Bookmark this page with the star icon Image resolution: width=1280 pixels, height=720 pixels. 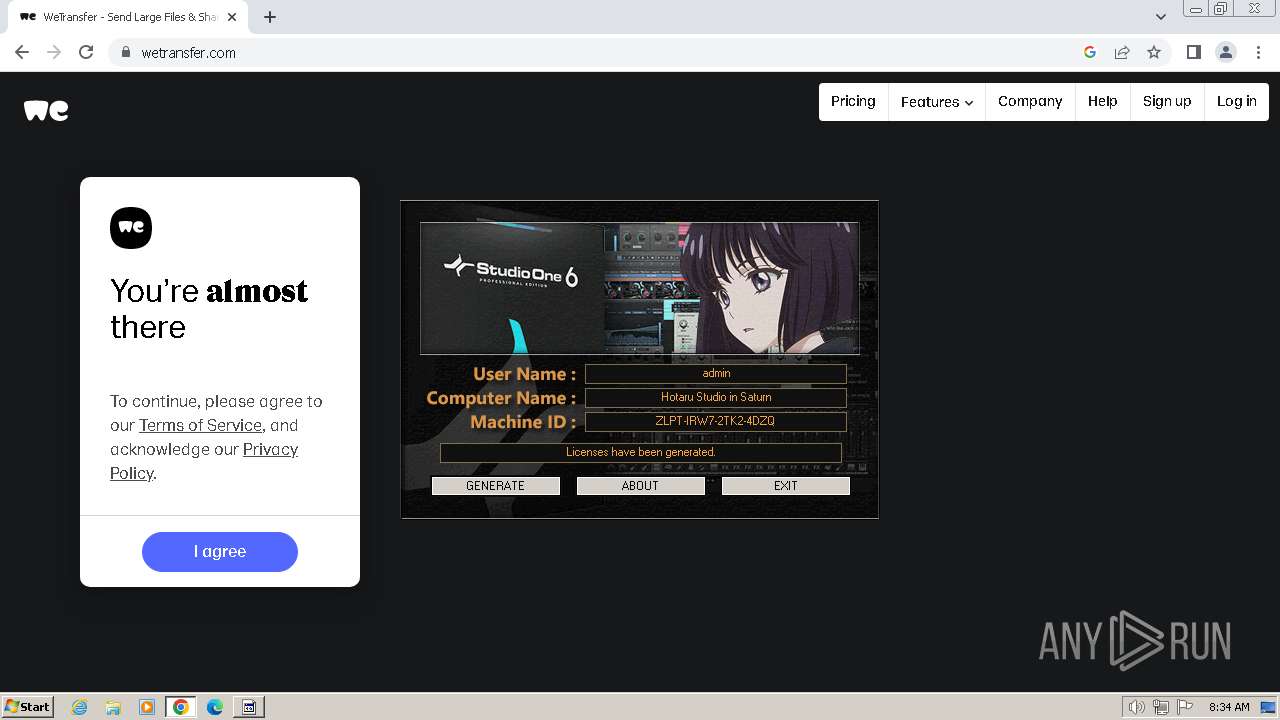tap(1154, 52)
